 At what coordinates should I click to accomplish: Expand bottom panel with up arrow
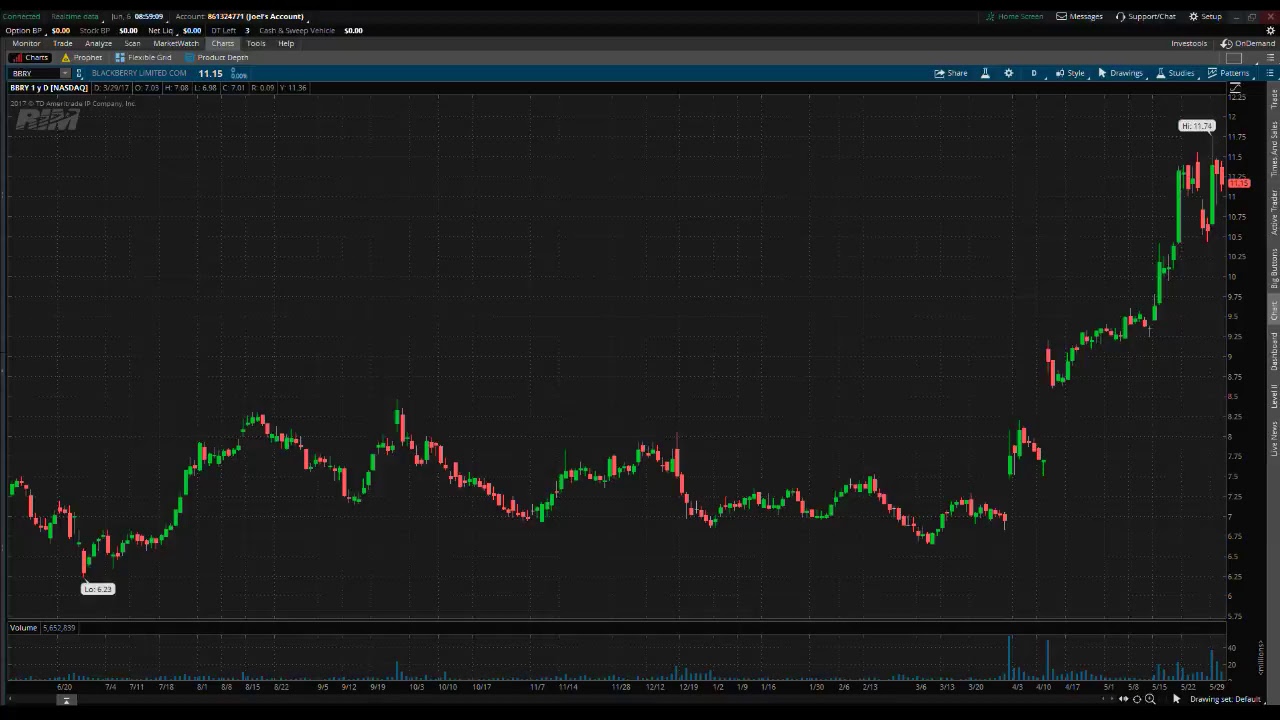pyautogui.click(x=66, y=701)
